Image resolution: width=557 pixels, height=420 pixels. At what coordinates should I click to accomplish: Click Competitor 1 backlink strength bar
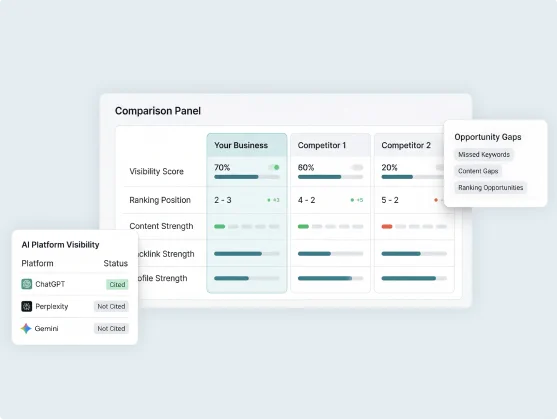pyautogui.click(x=330, y=254)
